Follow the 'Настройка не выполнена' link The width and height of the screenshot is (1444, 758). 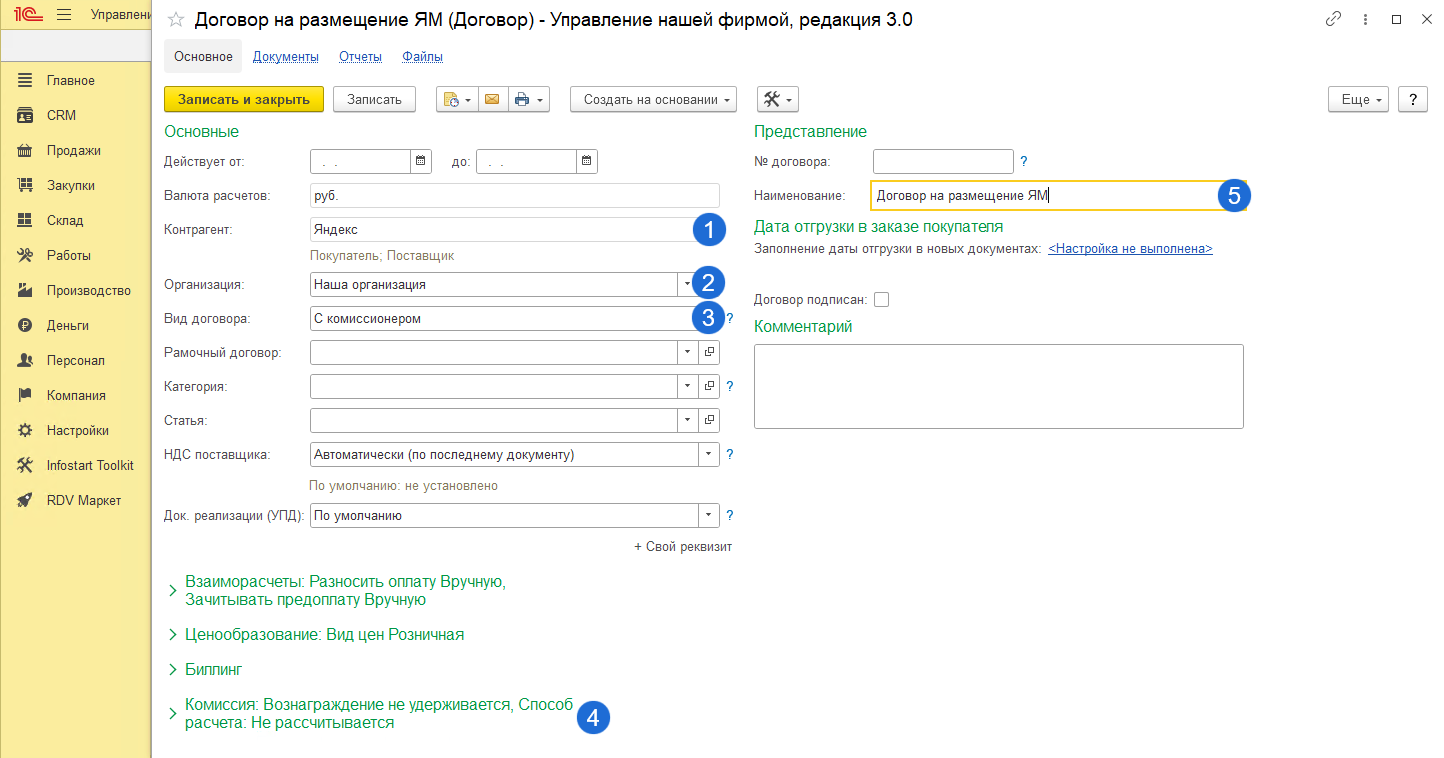1130,248
